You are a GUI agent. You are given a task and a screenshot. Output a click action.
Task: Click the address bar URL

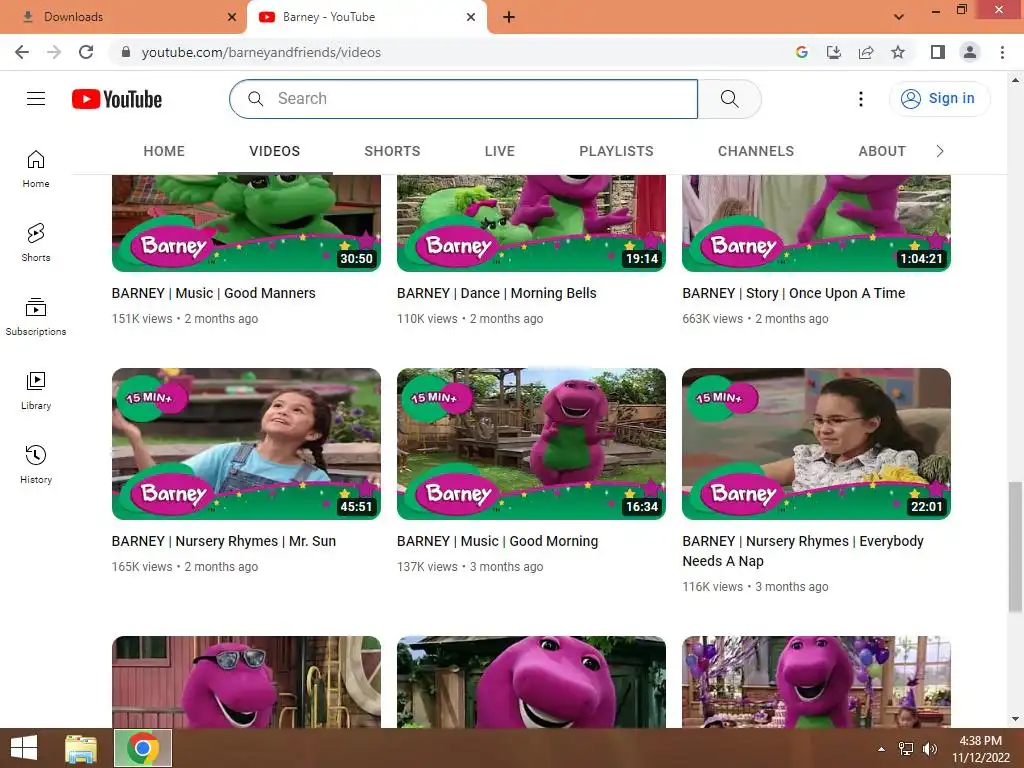click(261, 52)
